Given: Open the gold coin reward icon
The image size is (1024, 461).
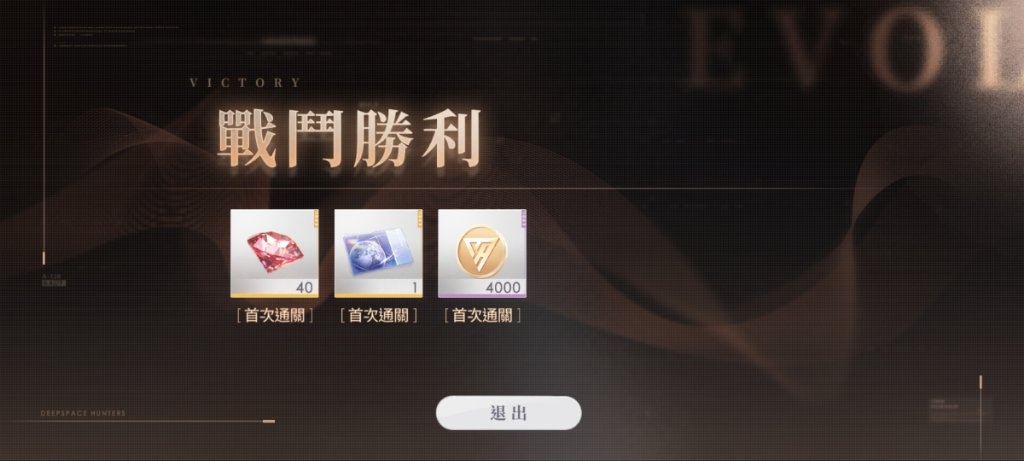Looking at the screenshot, I should (482, 251).
